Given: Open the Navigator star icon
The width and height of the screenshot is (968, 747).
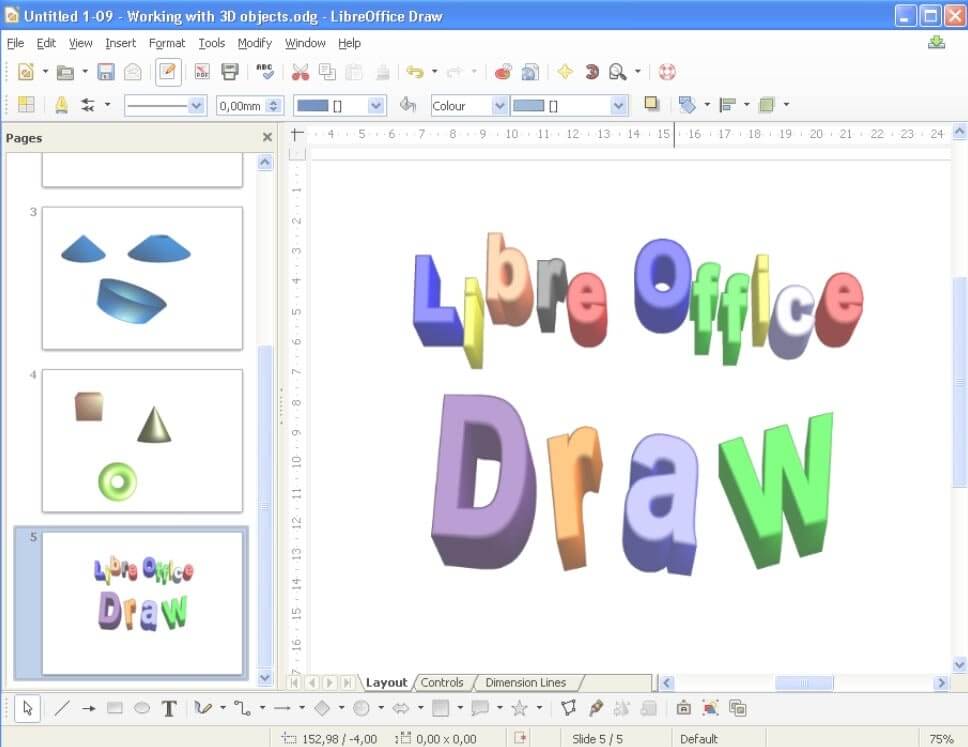Looking at the screenshot, I should [565, 72].
